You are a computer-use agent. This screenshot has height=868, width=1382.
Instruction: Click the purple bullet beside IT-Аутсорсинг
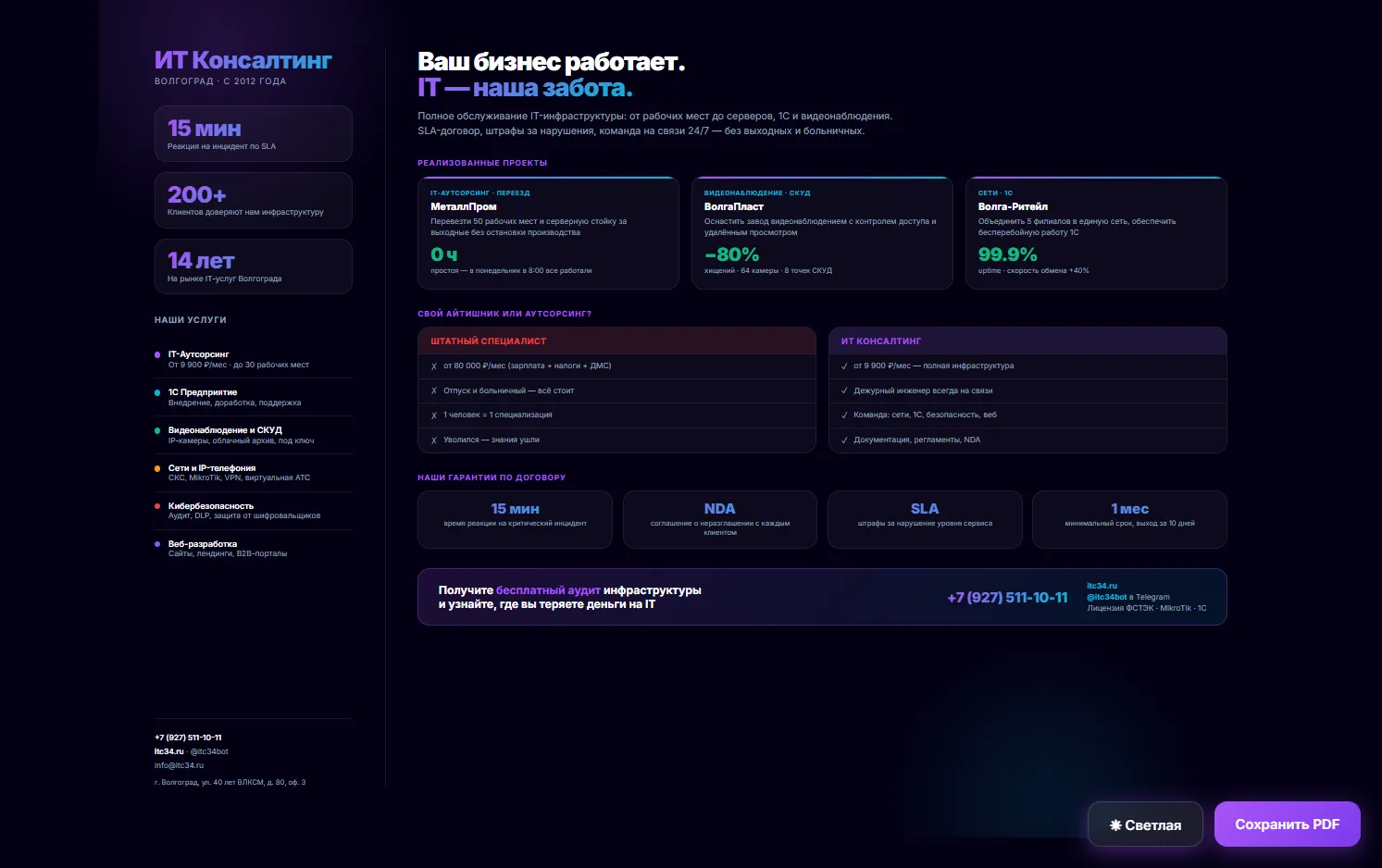157,354
